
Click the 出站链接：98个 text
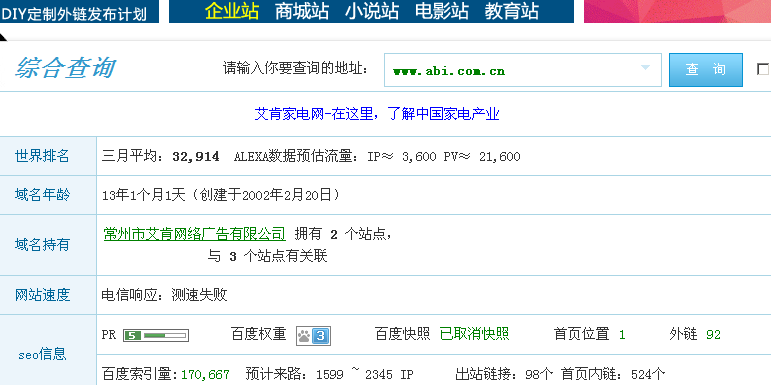(504, 375)
